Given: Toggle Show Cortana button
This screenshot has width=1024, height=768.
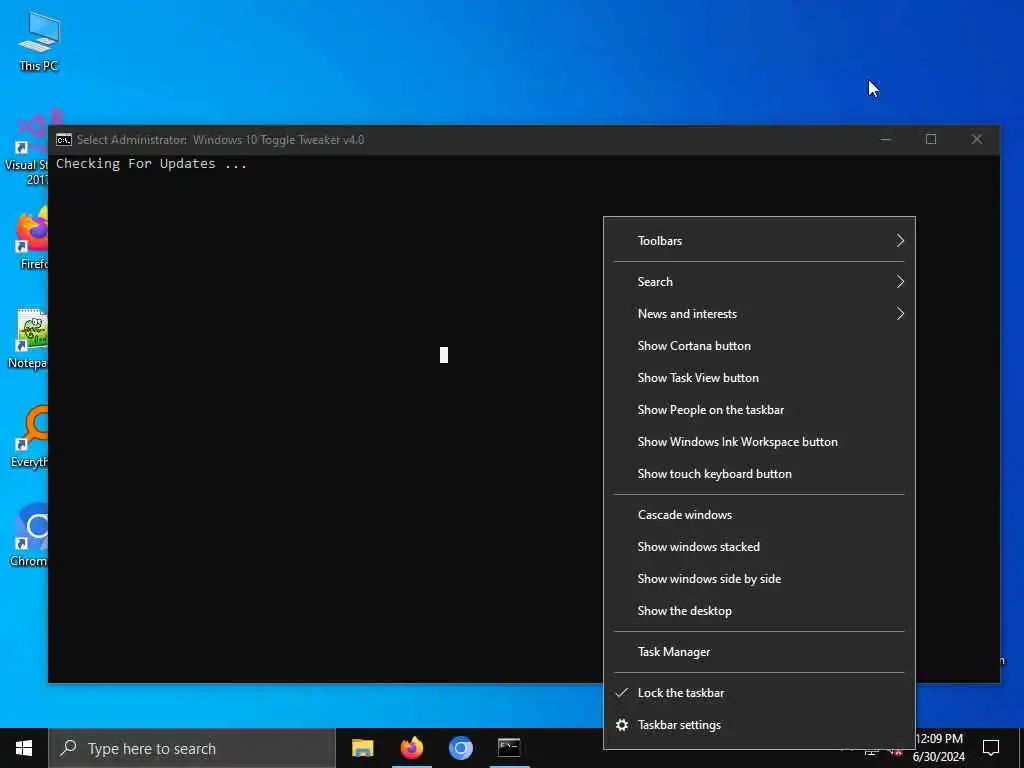Looking at the screenshot, I should click(x=759, y=346).
